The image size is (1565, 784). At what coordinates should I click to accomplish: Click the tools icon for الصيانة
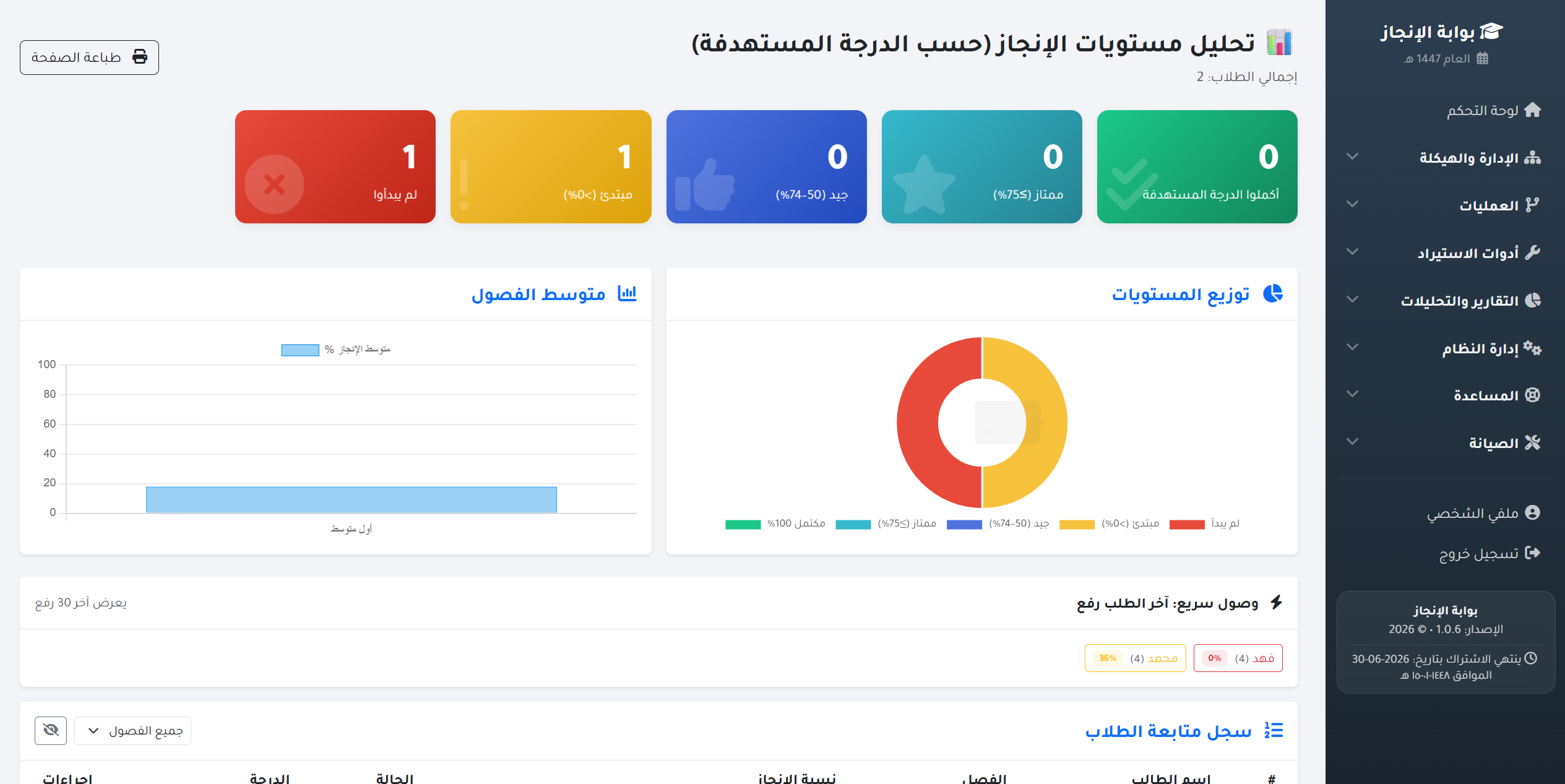pyautogui.click(x=1532, y=442)
